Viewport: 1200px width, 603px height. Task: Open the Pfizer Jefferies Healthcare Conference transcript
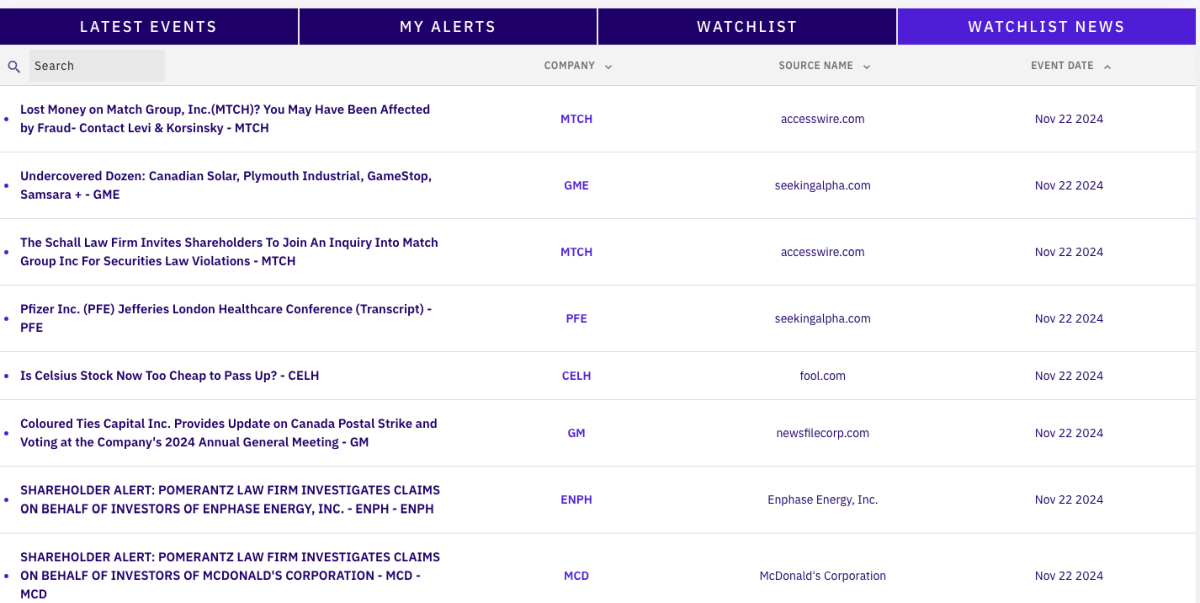(226, 318)
